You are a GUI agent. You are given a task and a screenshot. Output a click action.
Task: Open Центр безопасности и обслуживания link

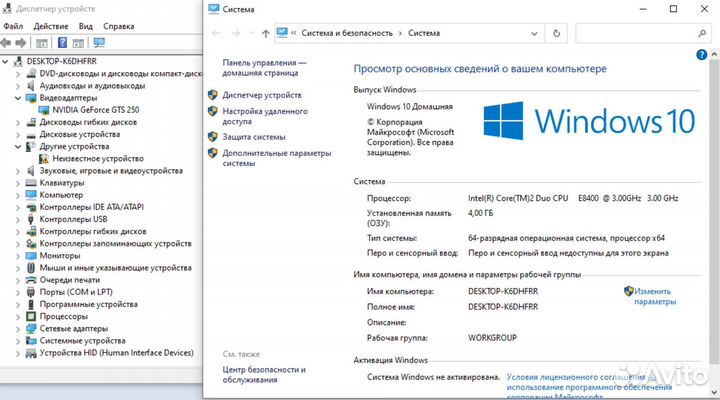pos(264,374)
